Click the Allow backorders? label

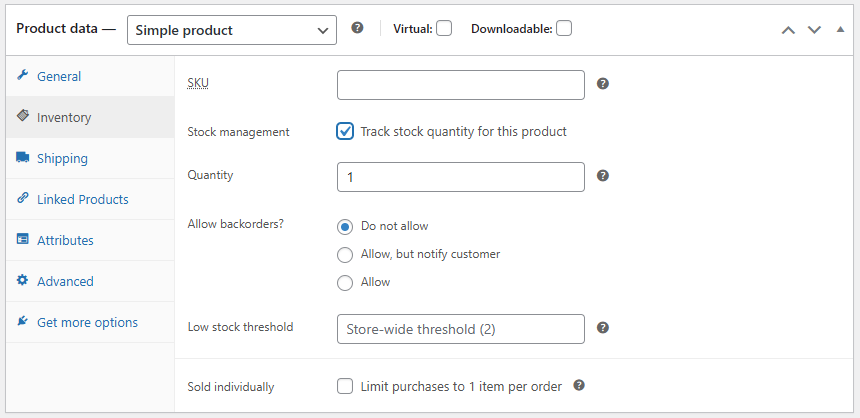(x=235, y=224)
